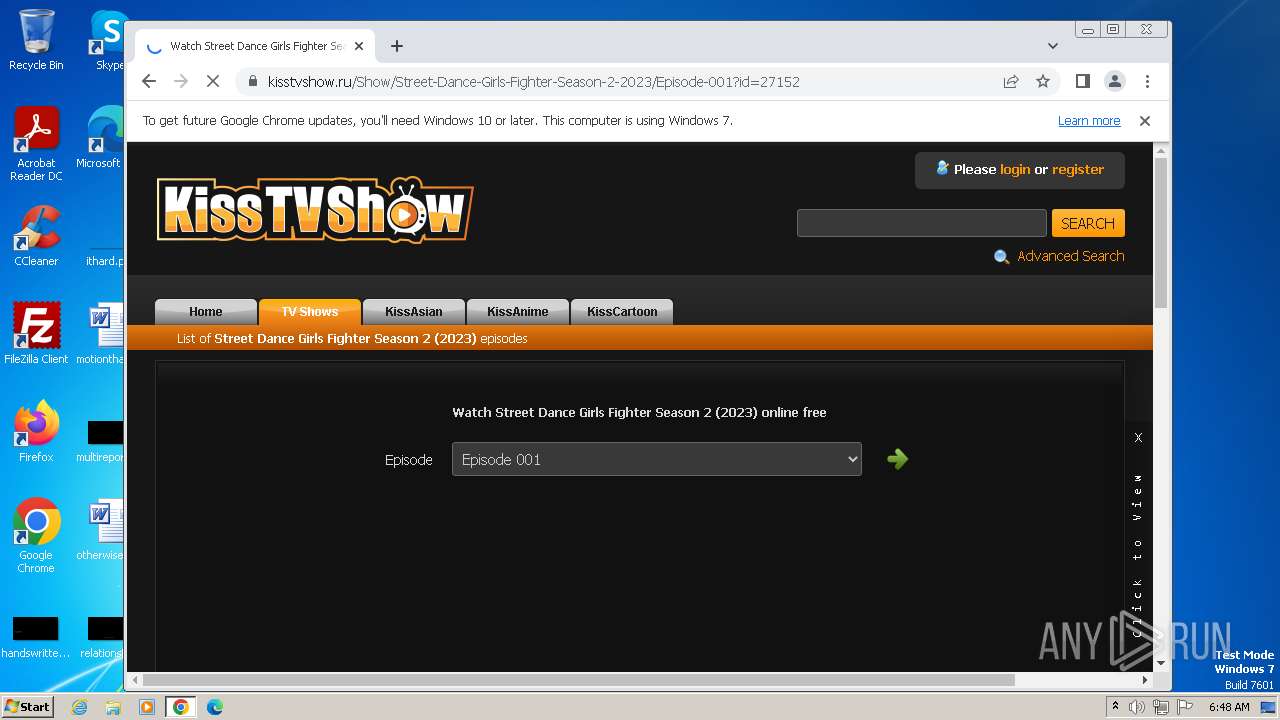The height and width of the screenshot is (720, 1280).
Task: Launch FileZilla Client from the desktop
Action: 36,334
